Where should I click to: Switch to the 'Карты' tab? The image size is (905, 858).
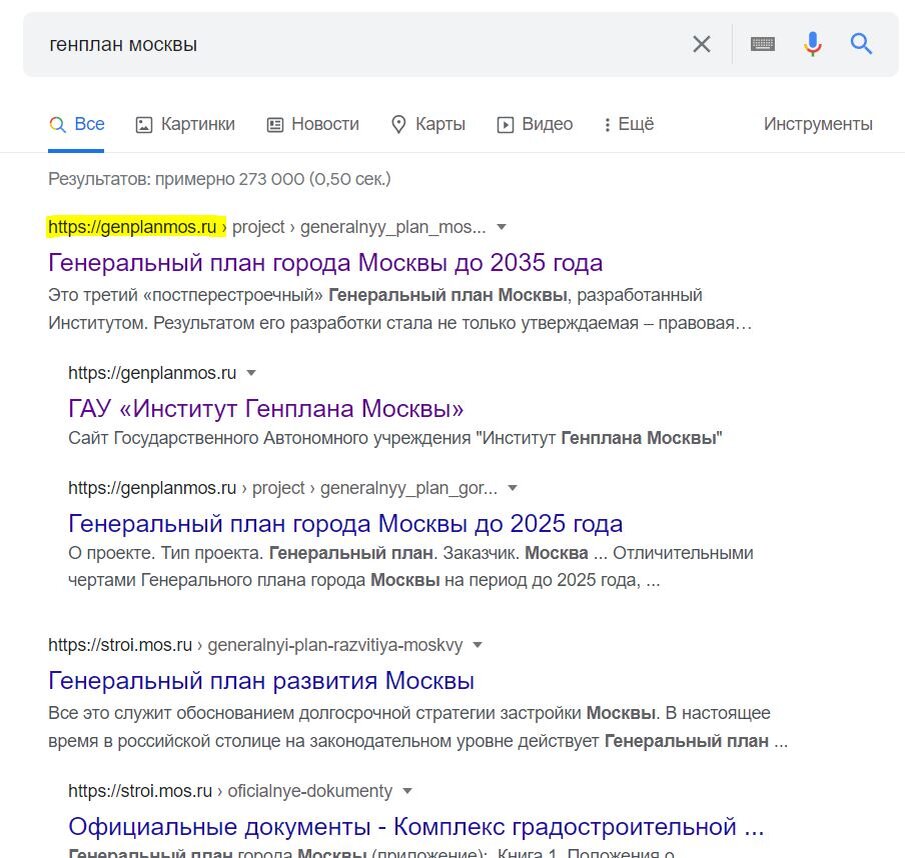(428, 124)
